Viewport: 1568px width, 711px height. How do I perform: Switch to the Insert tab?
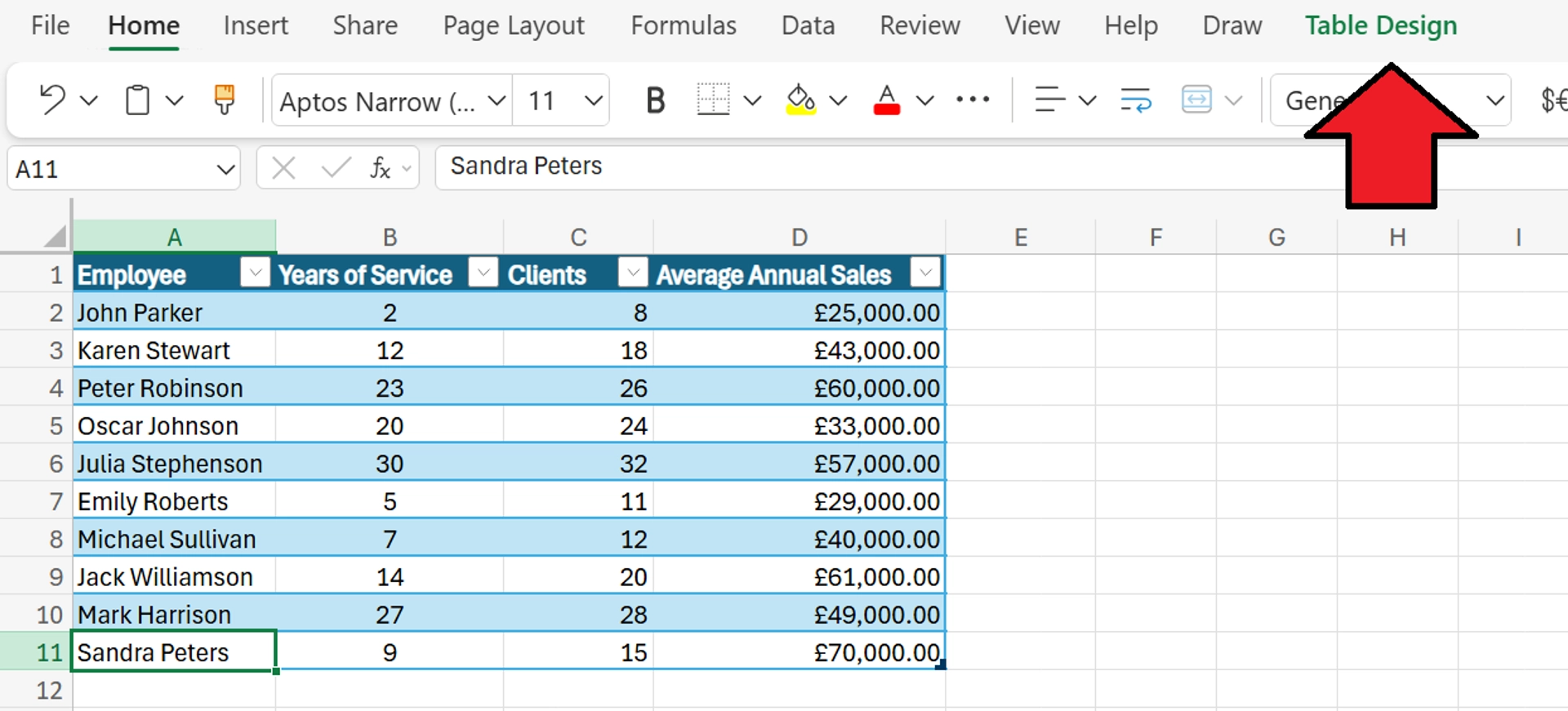pyautogui.click(x=256, y=25)
